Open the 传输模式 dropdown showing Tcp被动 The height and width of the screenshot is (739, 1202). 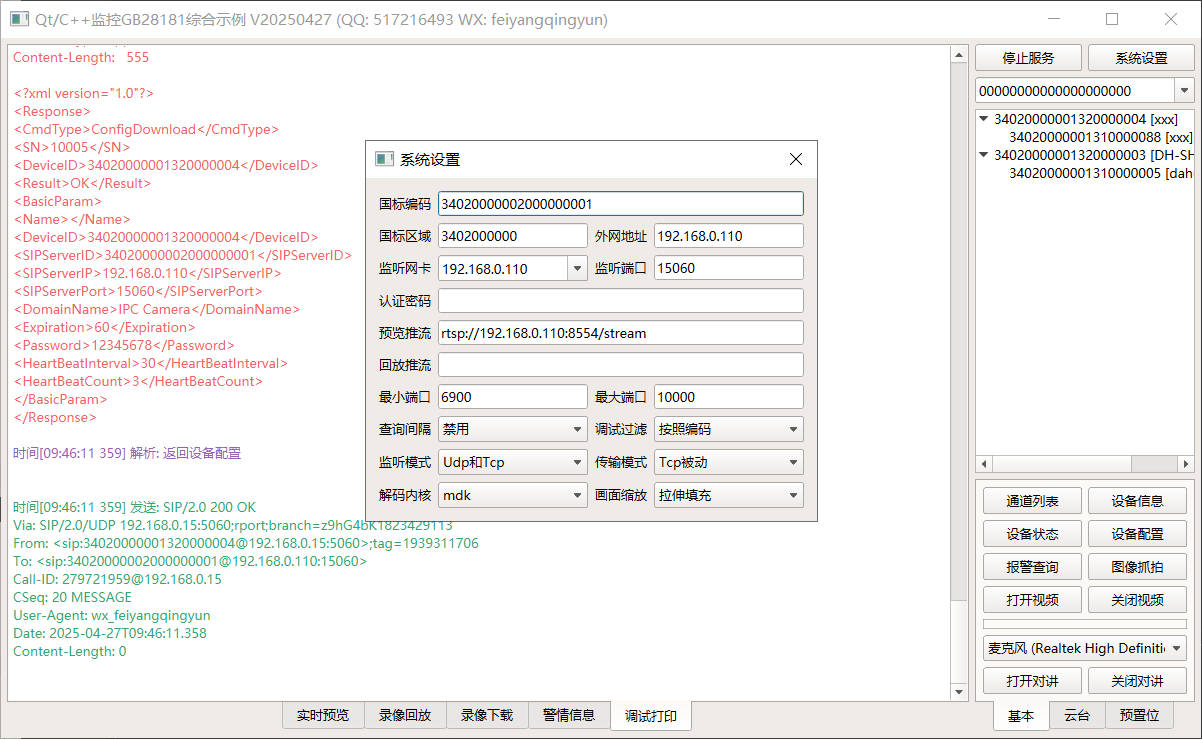point(728,462)
